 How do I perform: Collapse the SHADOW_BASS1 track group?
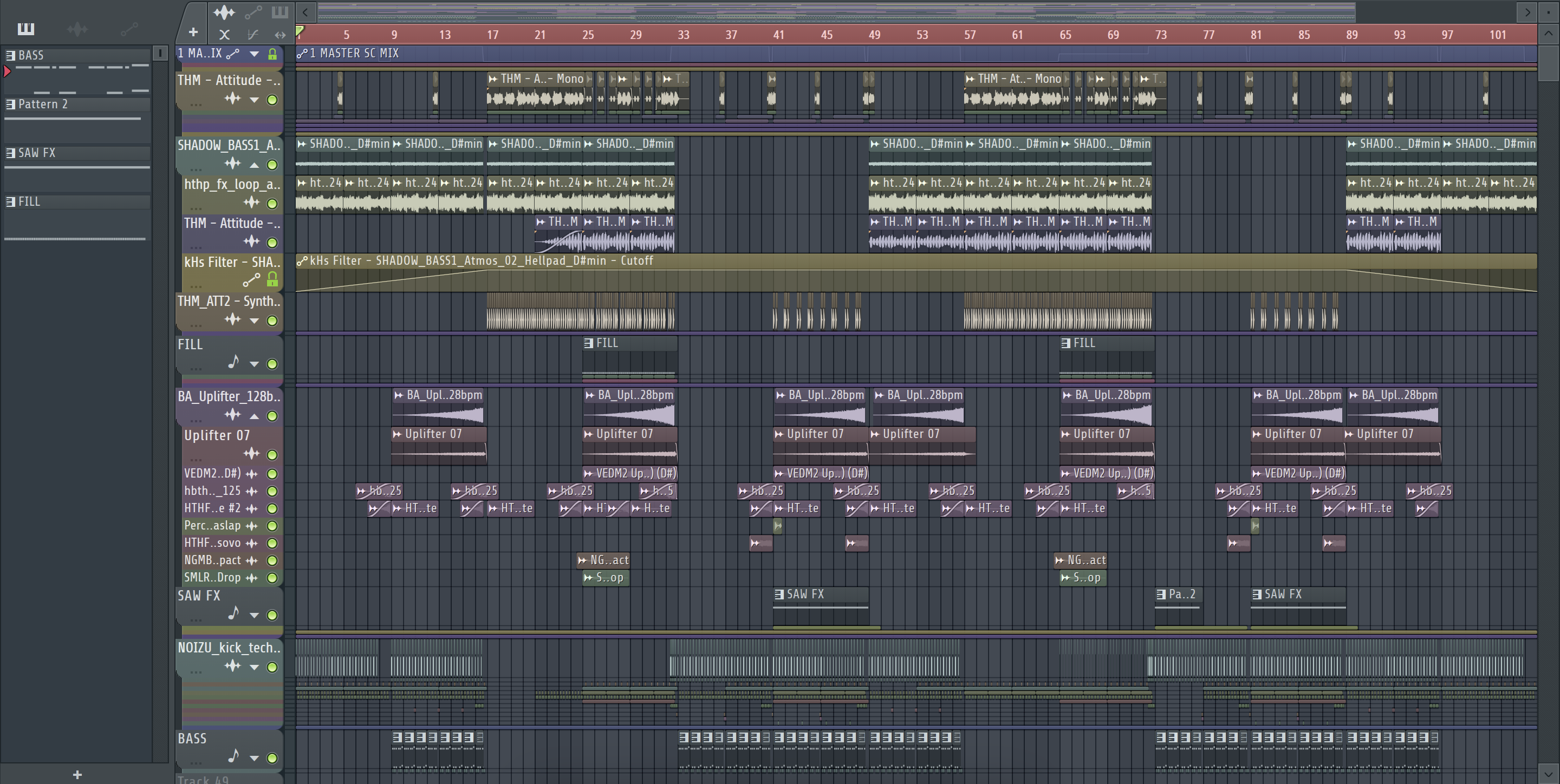[255, 165]
